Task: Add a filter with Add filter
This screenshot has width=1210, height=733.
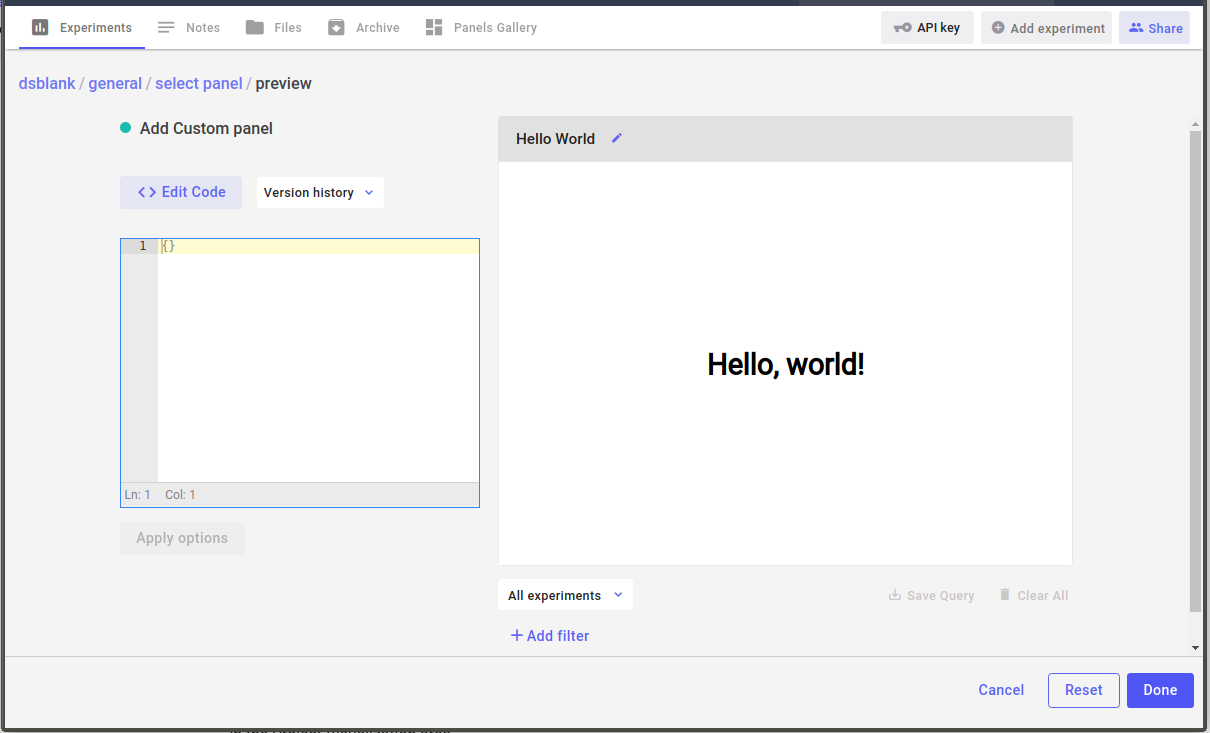Action: click(550, 636)
